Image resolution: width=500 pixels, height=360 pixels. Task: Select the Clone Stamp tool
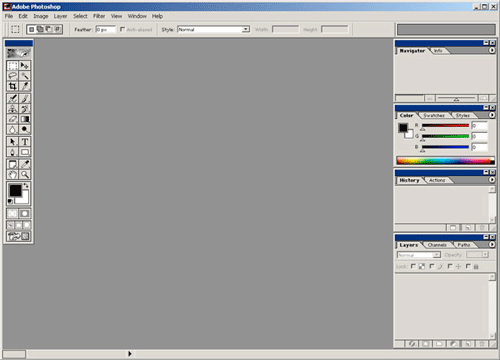click(12, 109)
